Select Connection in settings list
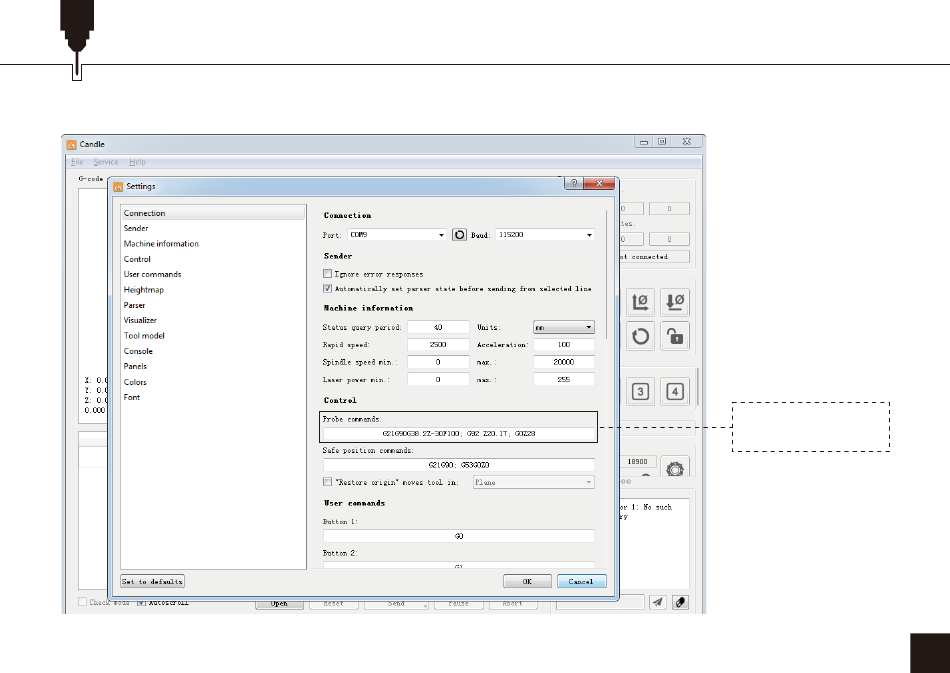 point(213,213)
